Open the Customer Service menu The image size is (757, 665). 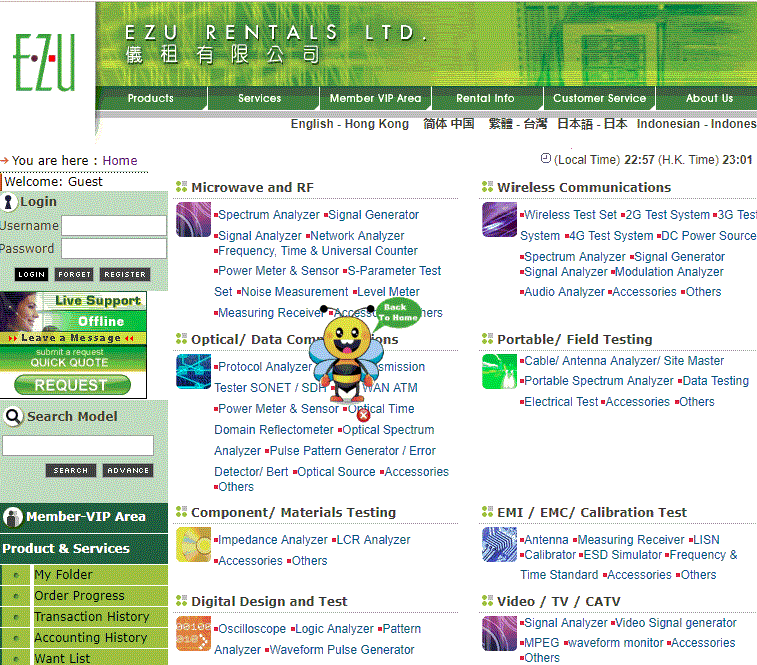599,99
